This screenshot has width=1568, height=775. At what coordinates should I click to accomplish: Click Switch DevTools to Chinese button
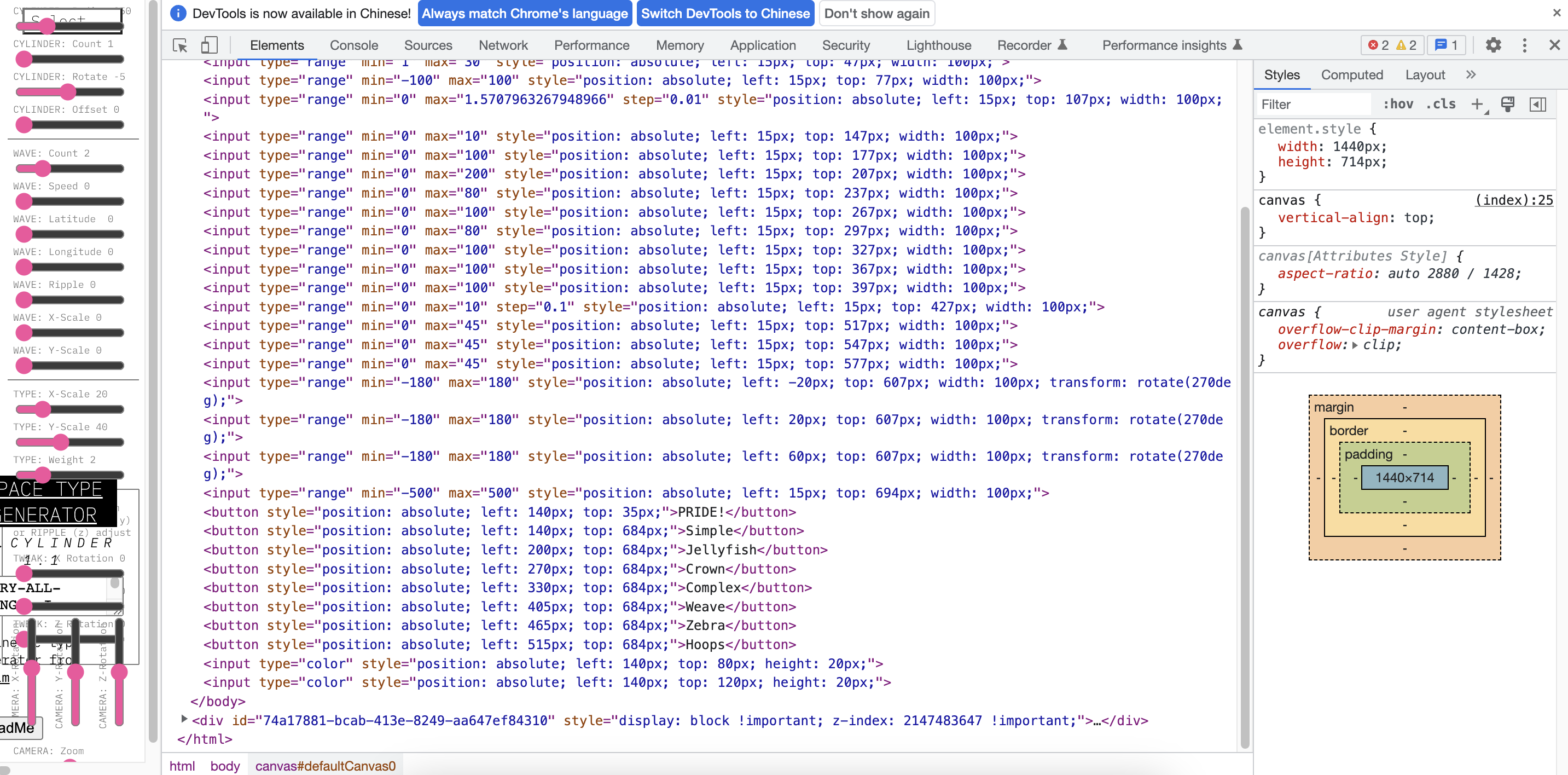[725, 13]
